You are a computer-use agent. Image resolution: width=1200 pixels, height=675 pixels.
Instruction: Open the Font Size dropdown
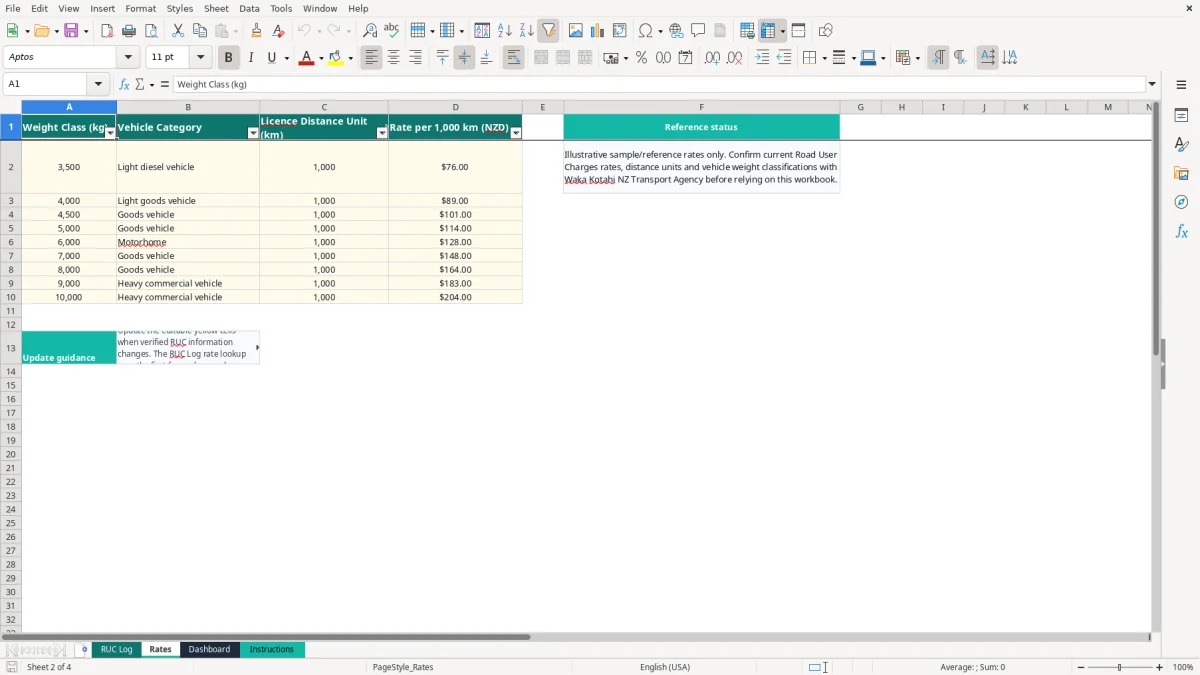pyautogui.click(x=200, y=58)
